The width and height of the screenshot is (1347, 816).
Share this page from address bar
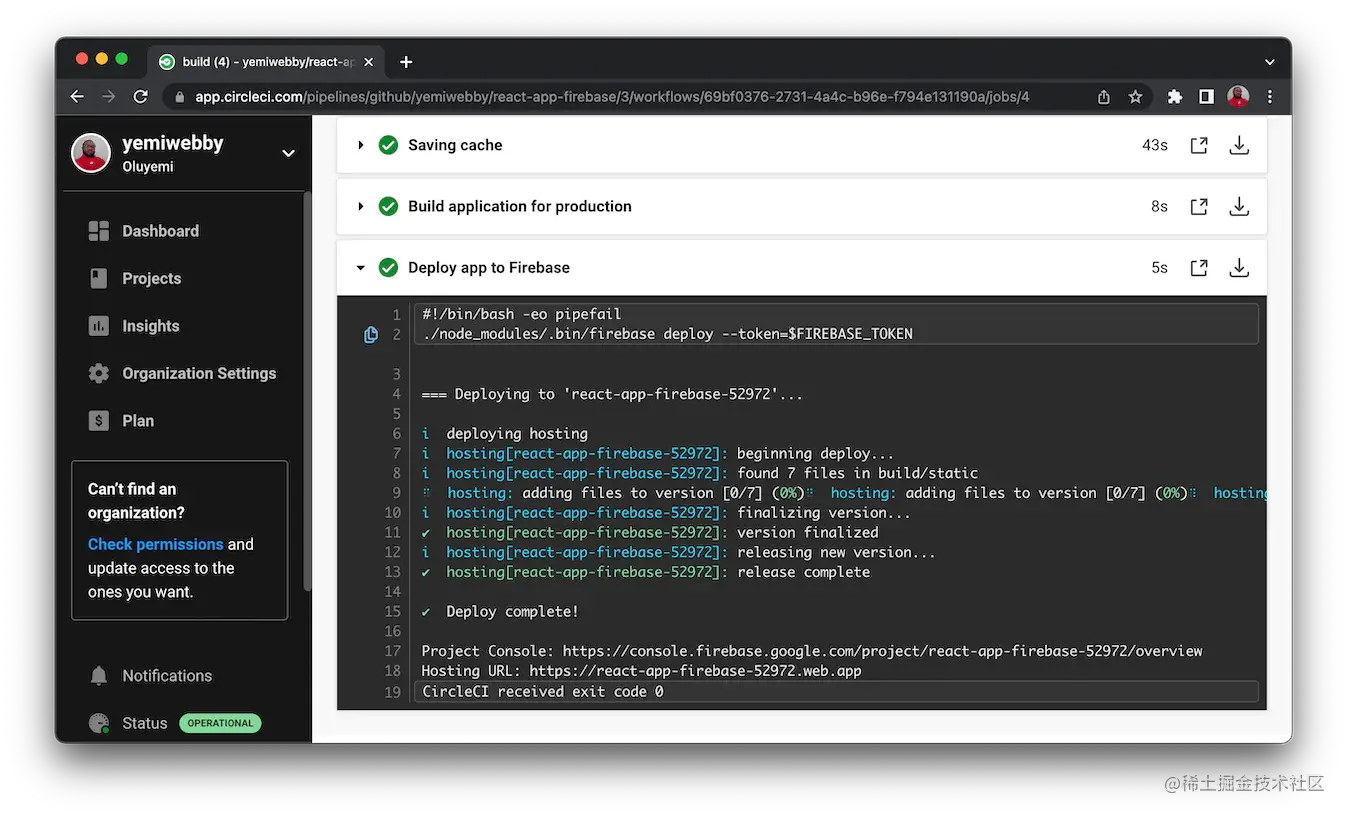tap(1103, 97)
